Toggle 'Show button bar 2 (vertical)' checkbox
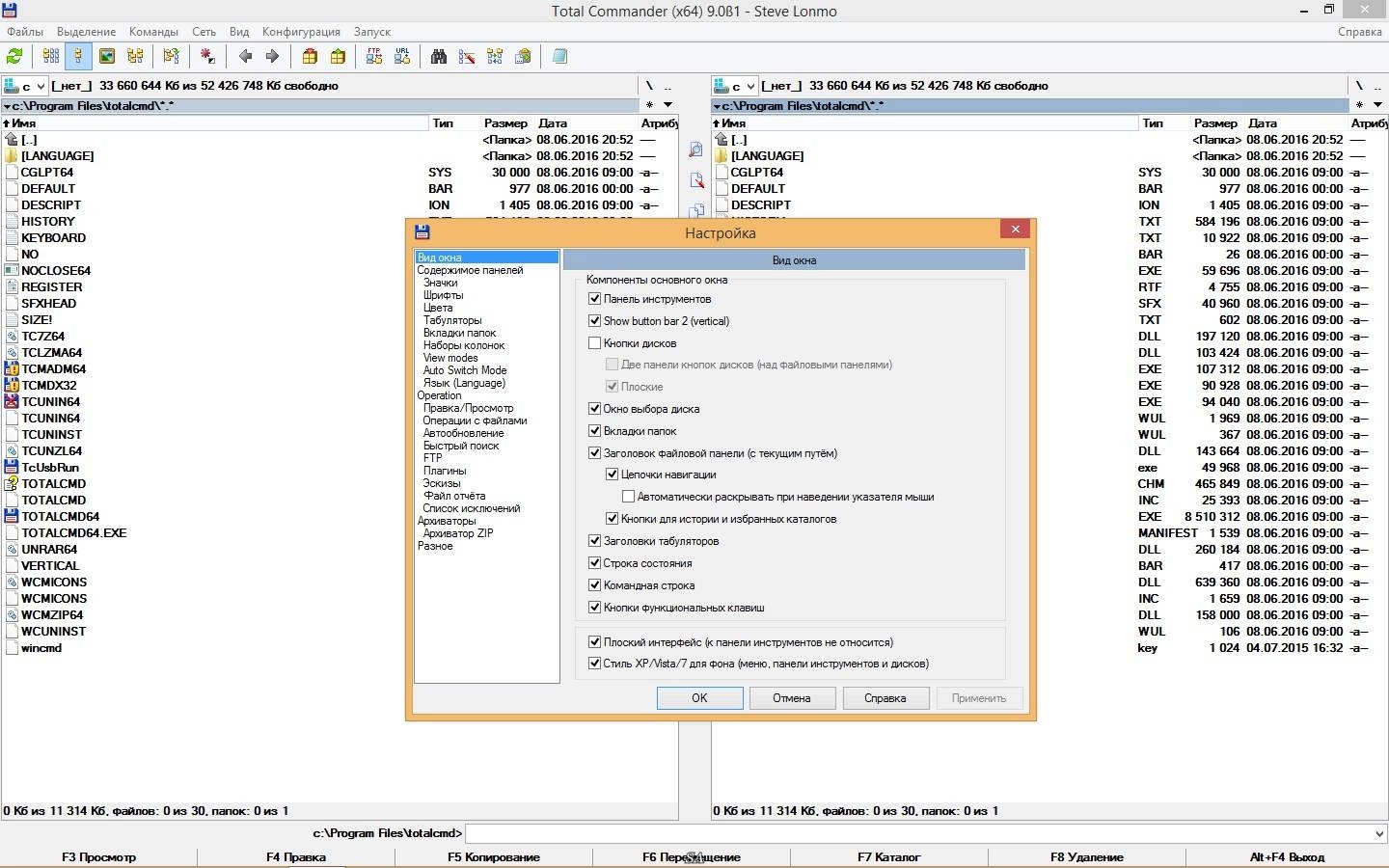The image size is (1389, 868). pyautogui.click(x=595, y=321)
